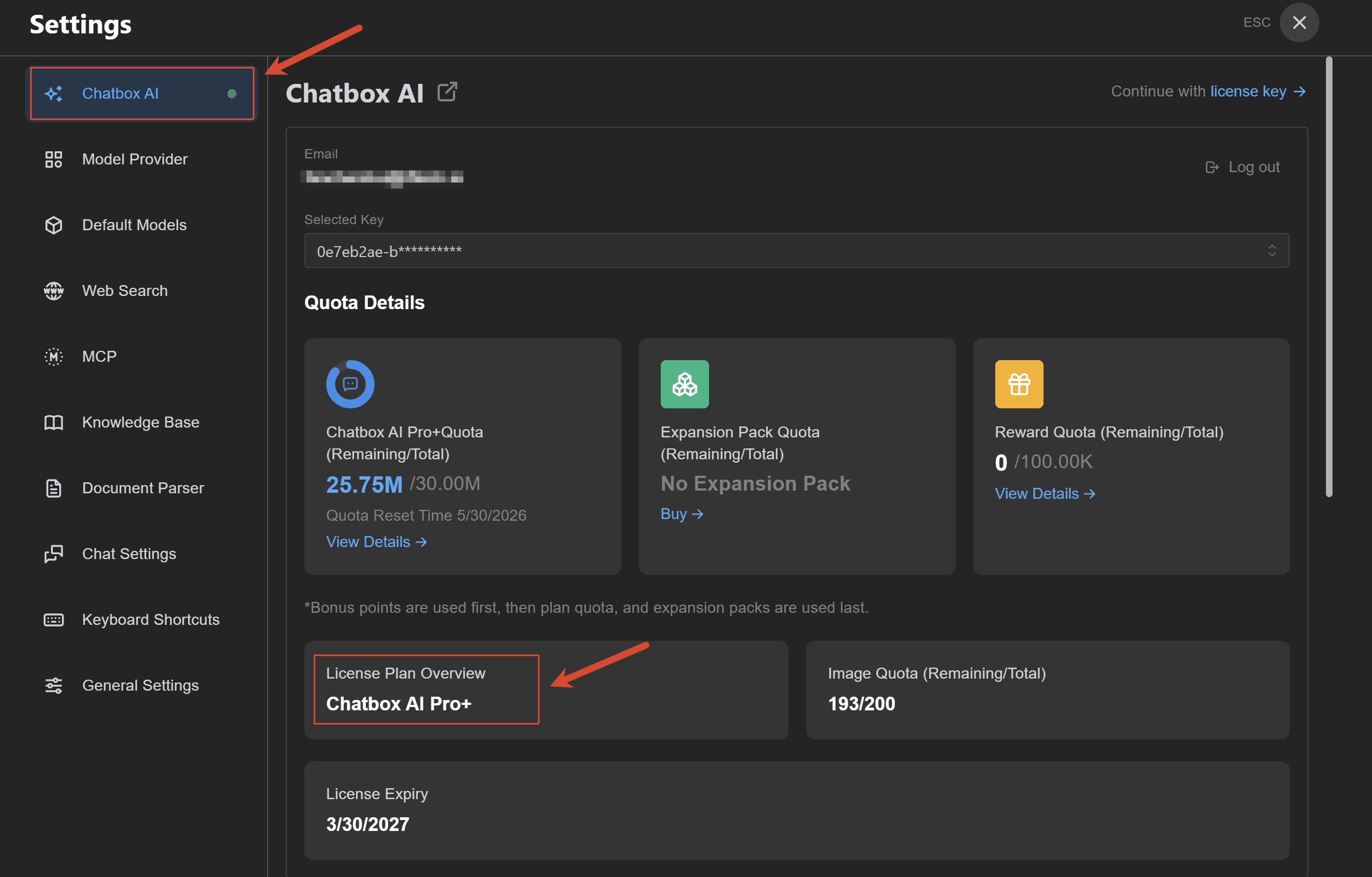This screenshot has width=1372, height=877.
Task: Click the arrow after license key
Action: 1300,92
